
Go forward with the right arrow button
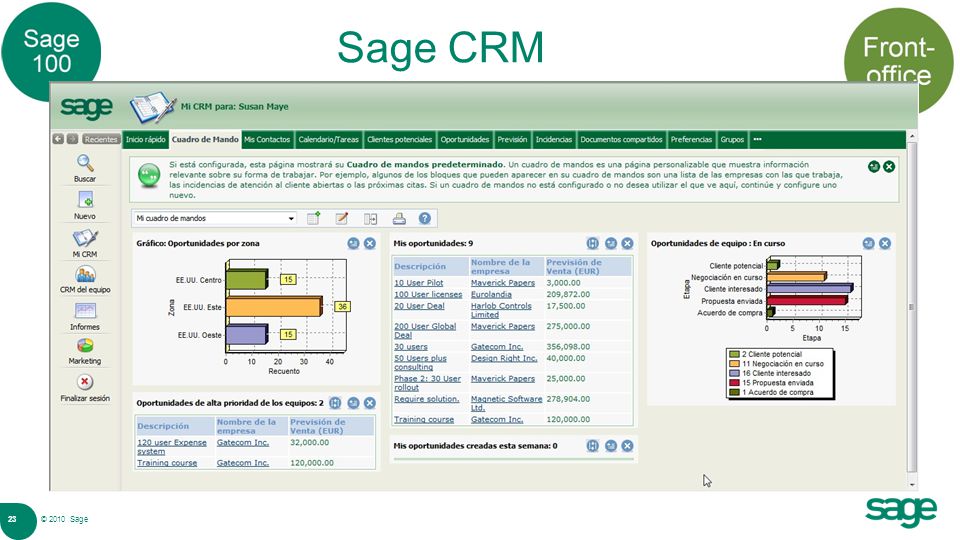click(72, 139)
